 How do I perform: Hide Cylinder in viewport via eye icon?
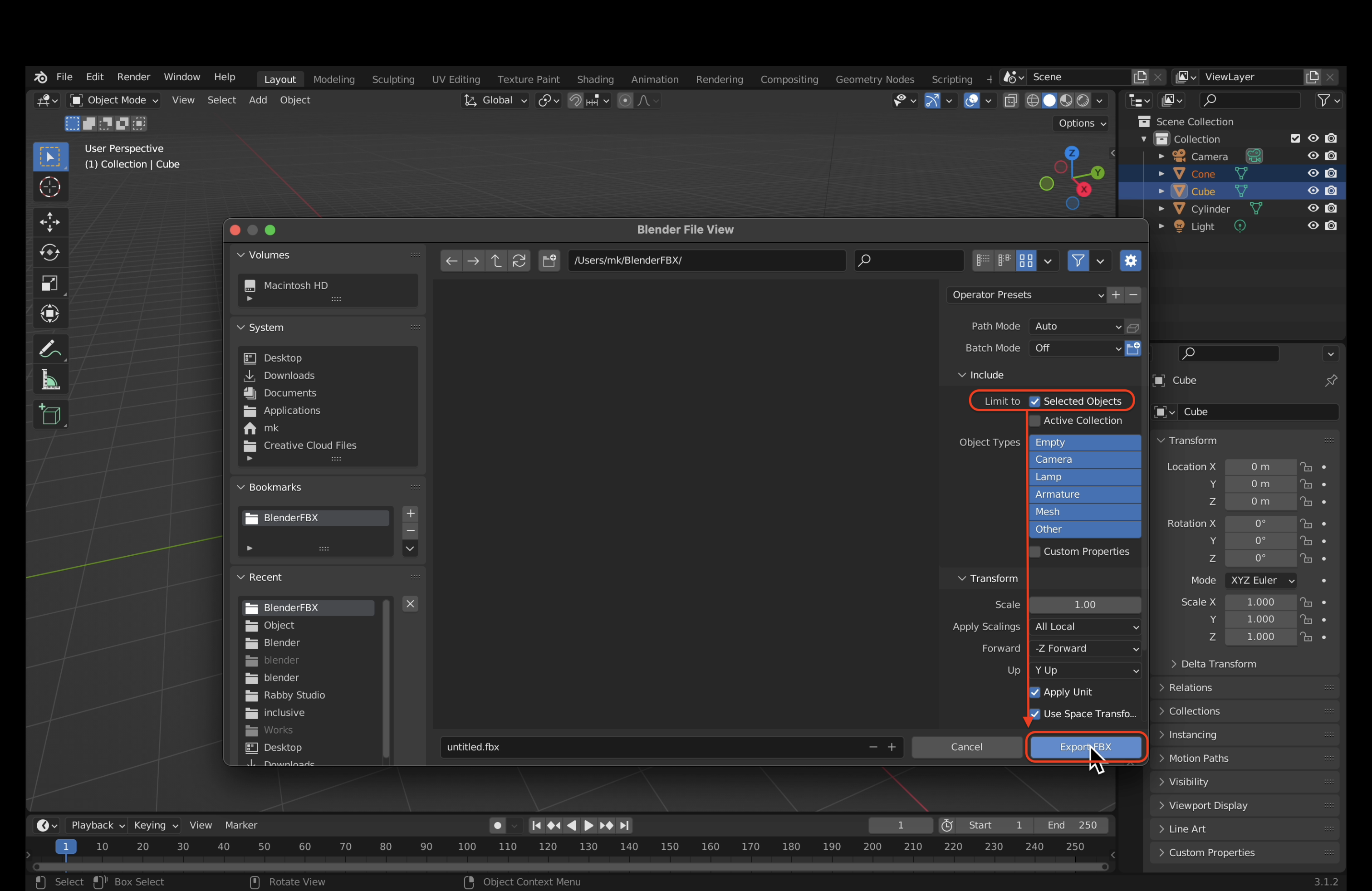(1313, 209)
